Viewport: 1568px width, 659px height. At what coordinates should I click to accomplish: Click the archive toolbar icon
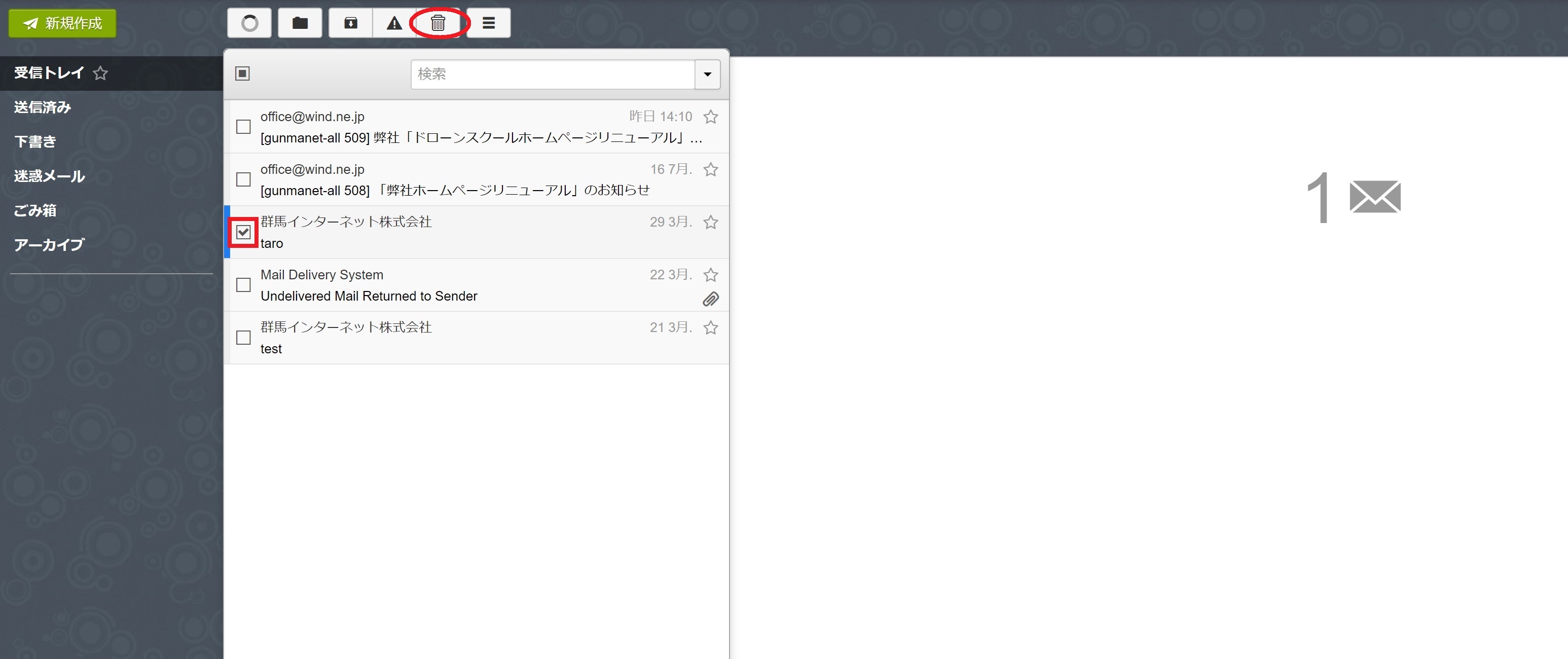351,23
